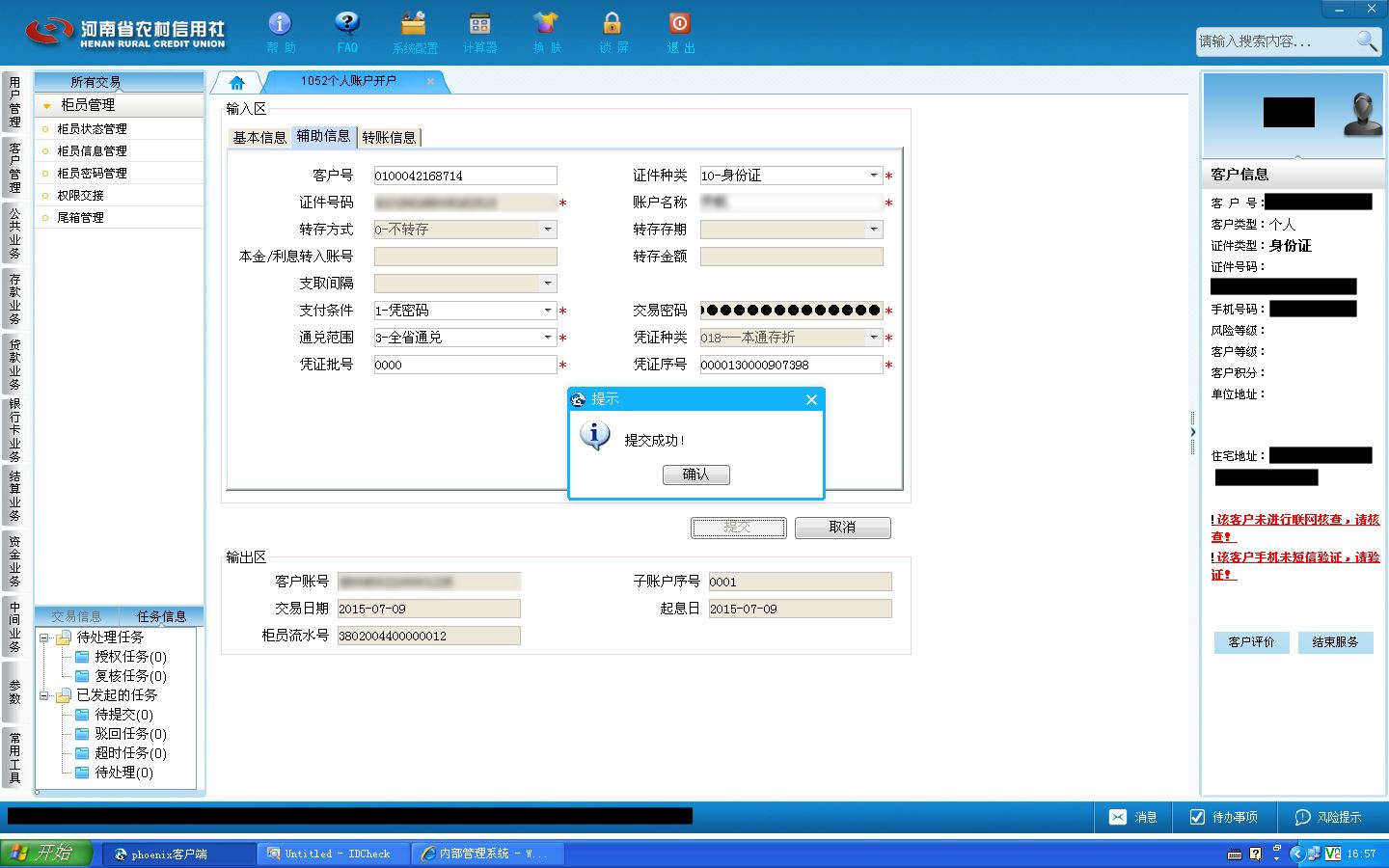Image resolution: width=1389 pixels, height=868 pixels.
Task: Collapse the 已发起的任务 tree node
Action: [x=43, y=695]
